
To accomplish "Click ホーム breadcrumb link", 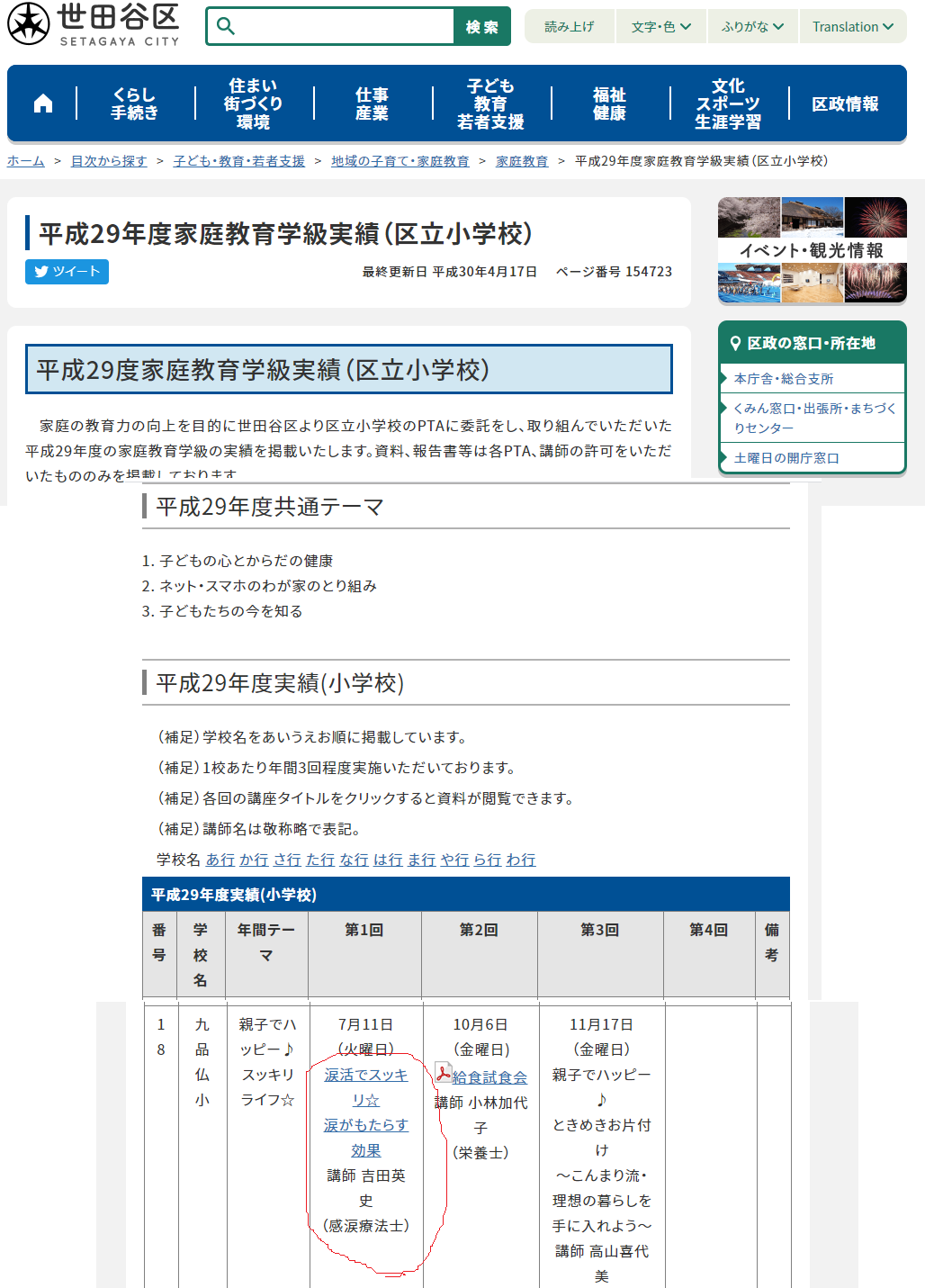I will (x=26, y=161).
